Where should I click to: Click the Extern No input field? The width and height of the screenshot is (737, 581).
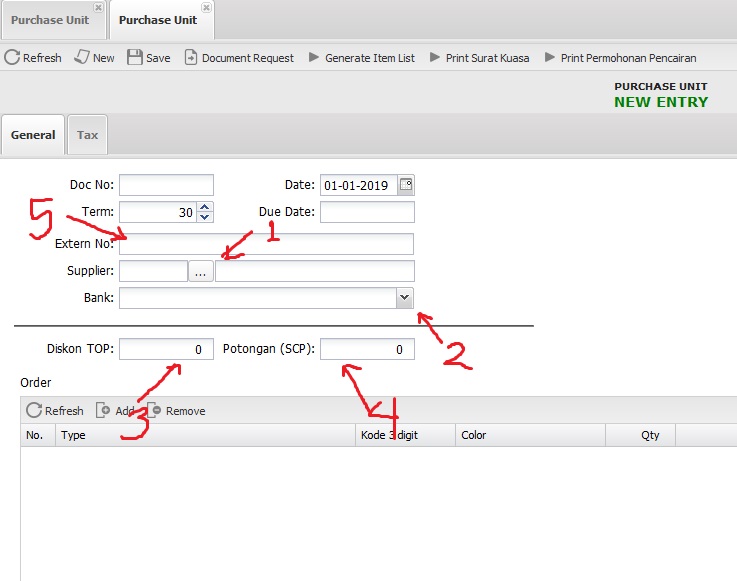point(266,245)
